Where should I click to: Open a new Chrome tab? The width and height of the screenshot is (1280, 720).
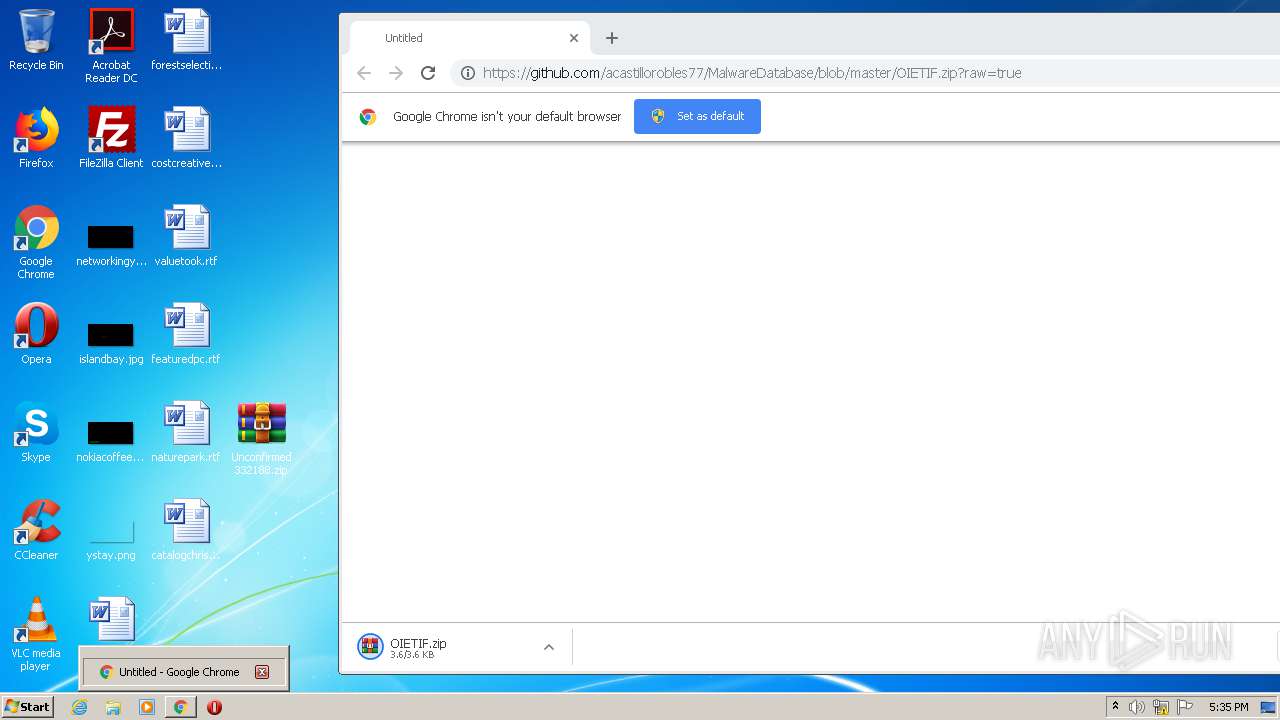click(x=612, y=38)
